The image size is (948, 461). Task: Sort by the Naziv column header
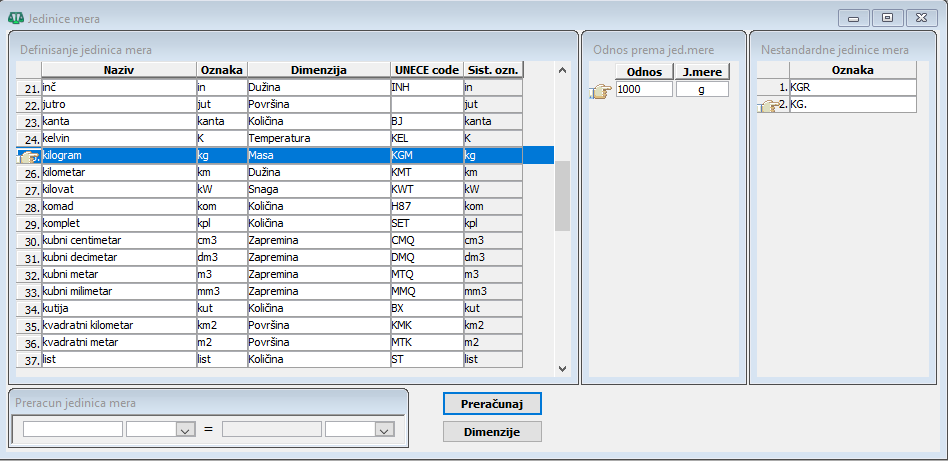tap(118, 70)
